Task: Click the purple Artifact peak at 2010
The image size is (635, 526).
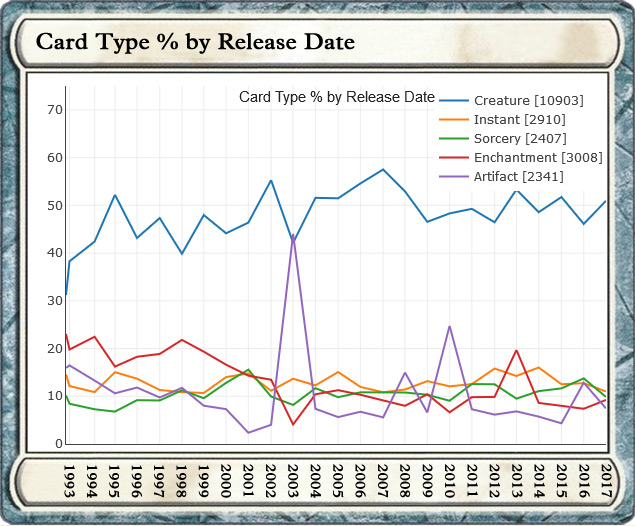Action: 450,326
